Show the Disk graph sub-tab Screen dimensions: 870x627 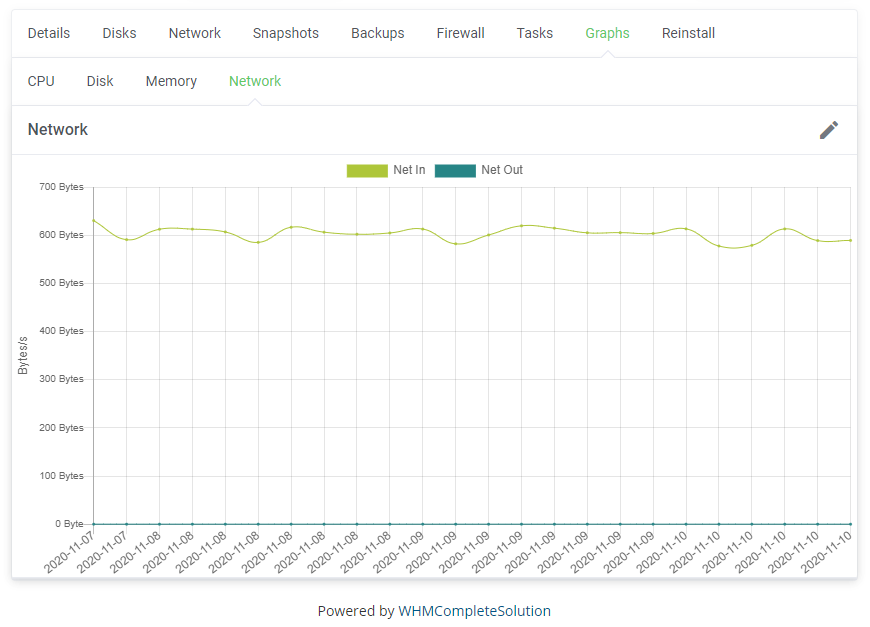point(100,82)
